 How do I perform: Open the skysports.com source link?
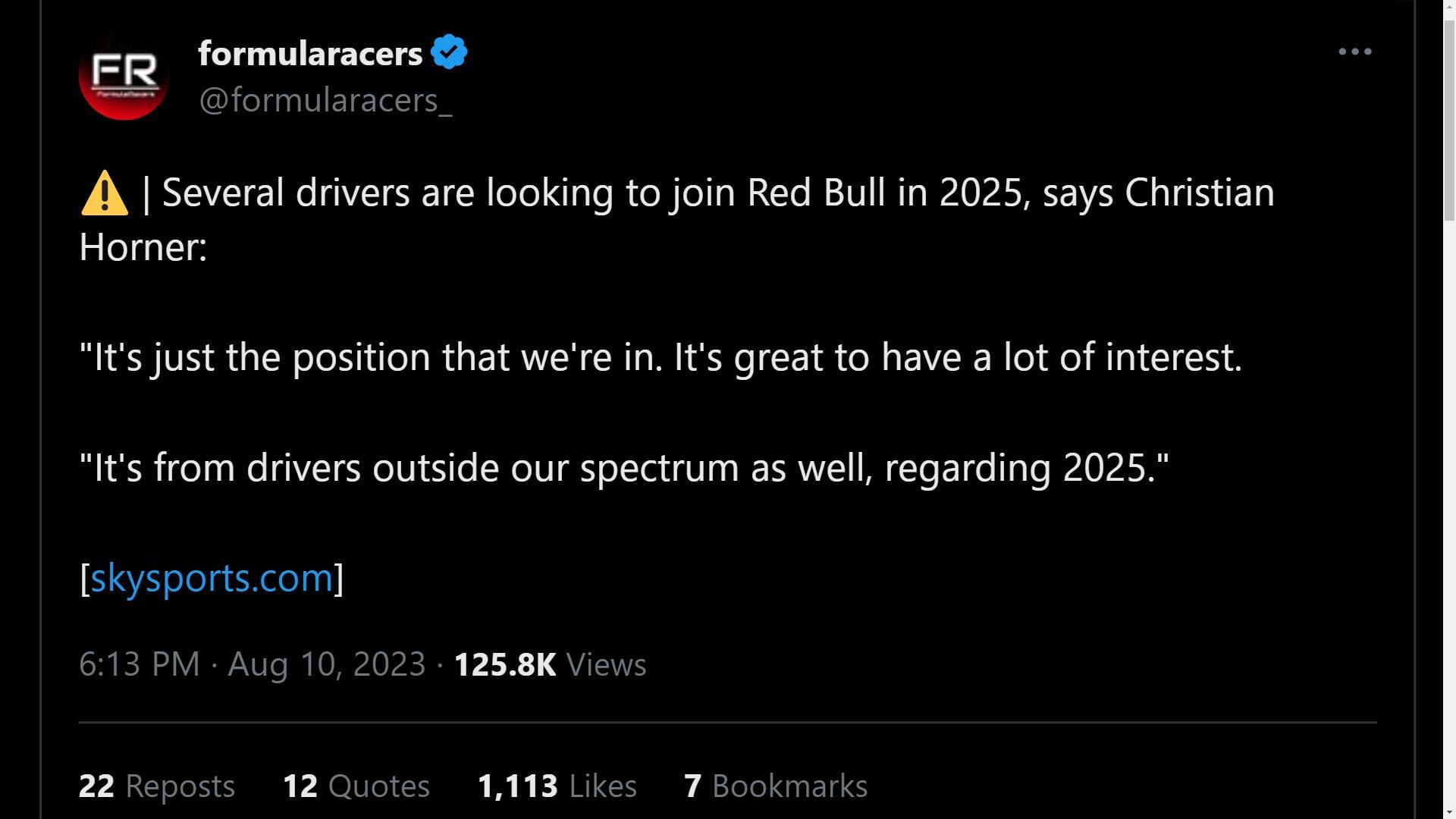tap(212, 578)
